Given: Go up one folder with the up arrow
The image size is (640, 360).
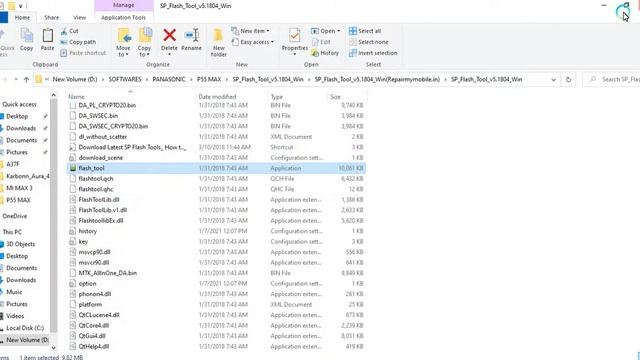Looking at the screenshot, I should (26, 80).
